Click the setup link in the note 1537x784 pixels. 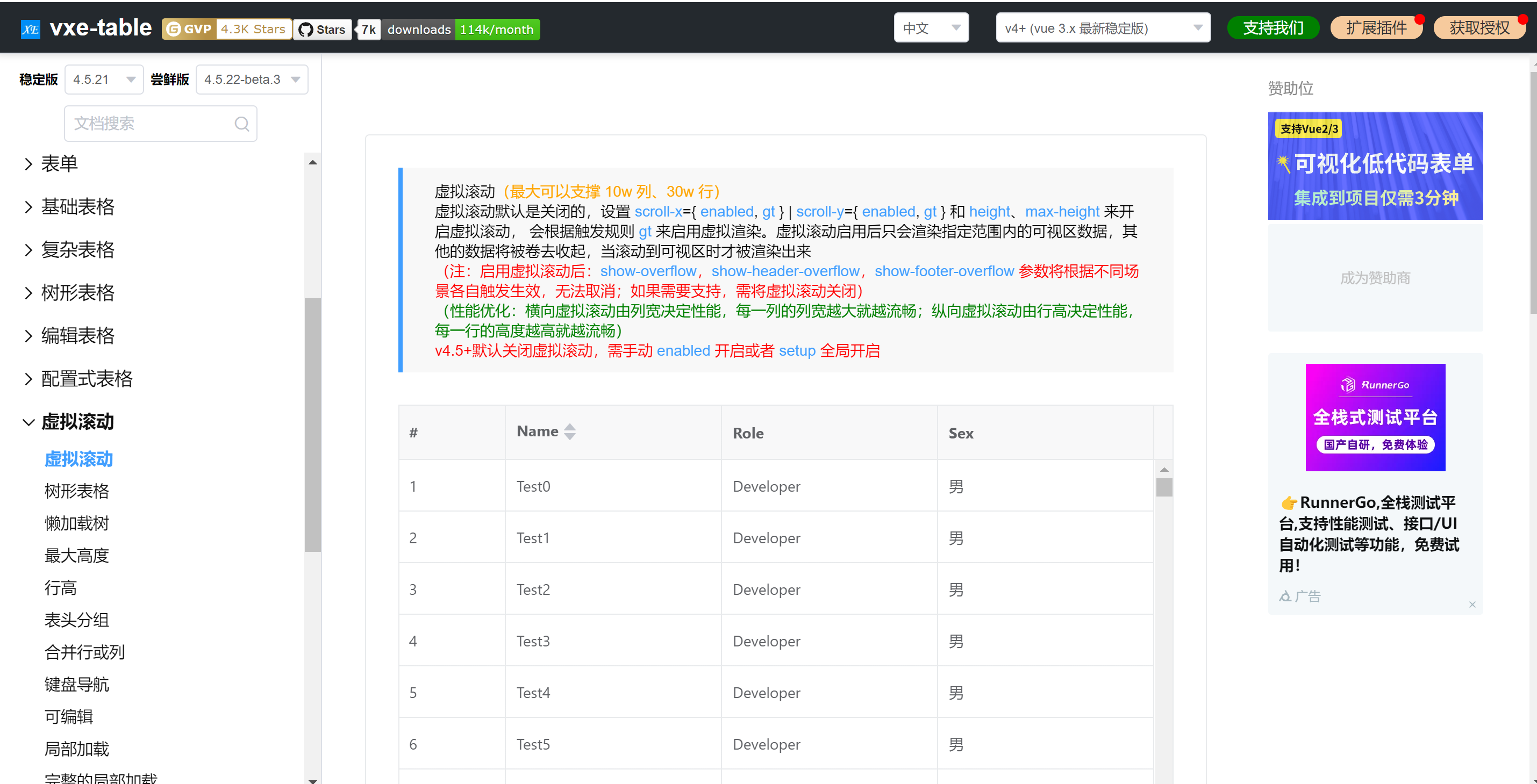797,350
